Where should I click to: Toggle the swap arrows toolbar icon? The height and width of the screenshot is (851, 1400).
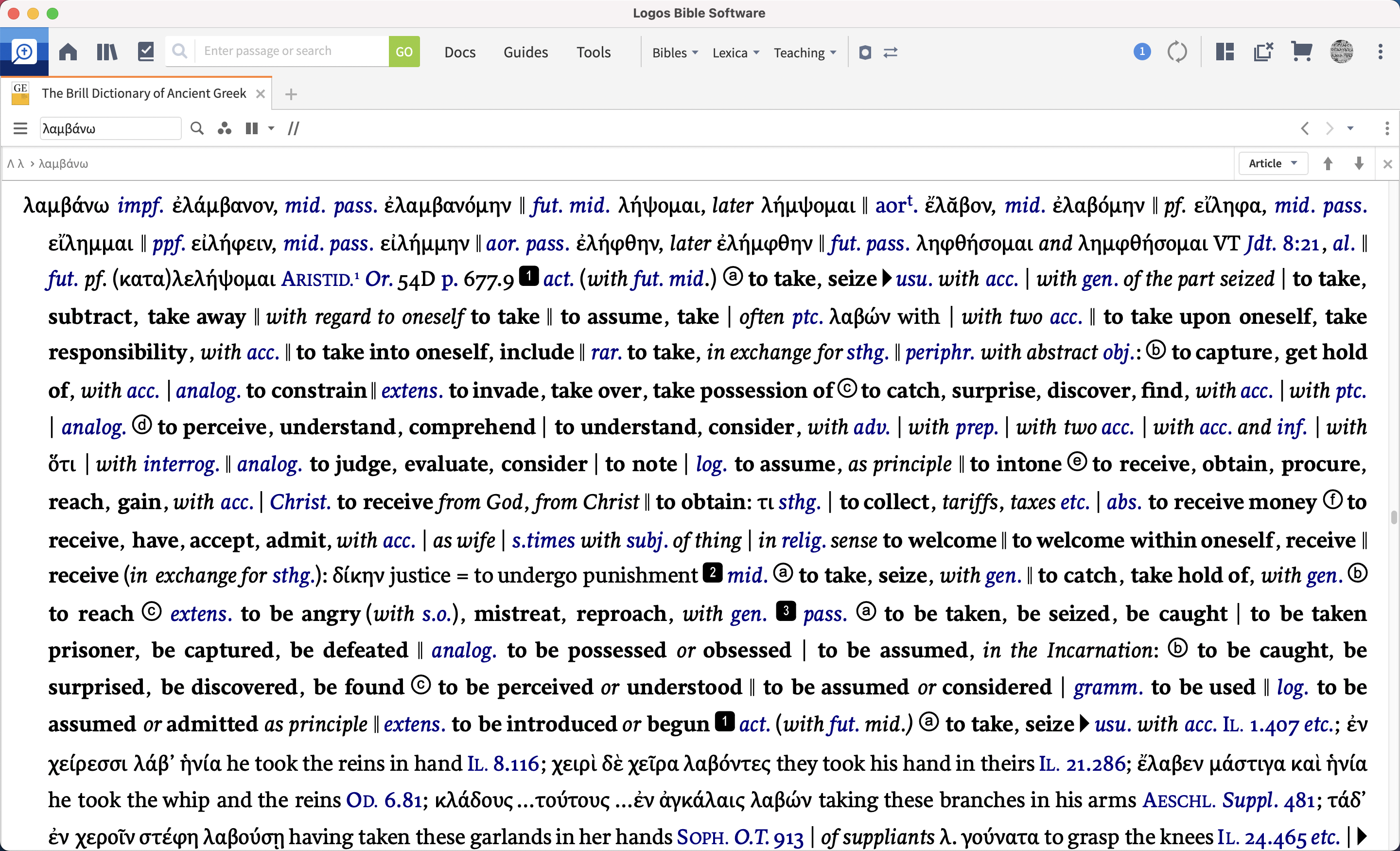tap(891, 53)
